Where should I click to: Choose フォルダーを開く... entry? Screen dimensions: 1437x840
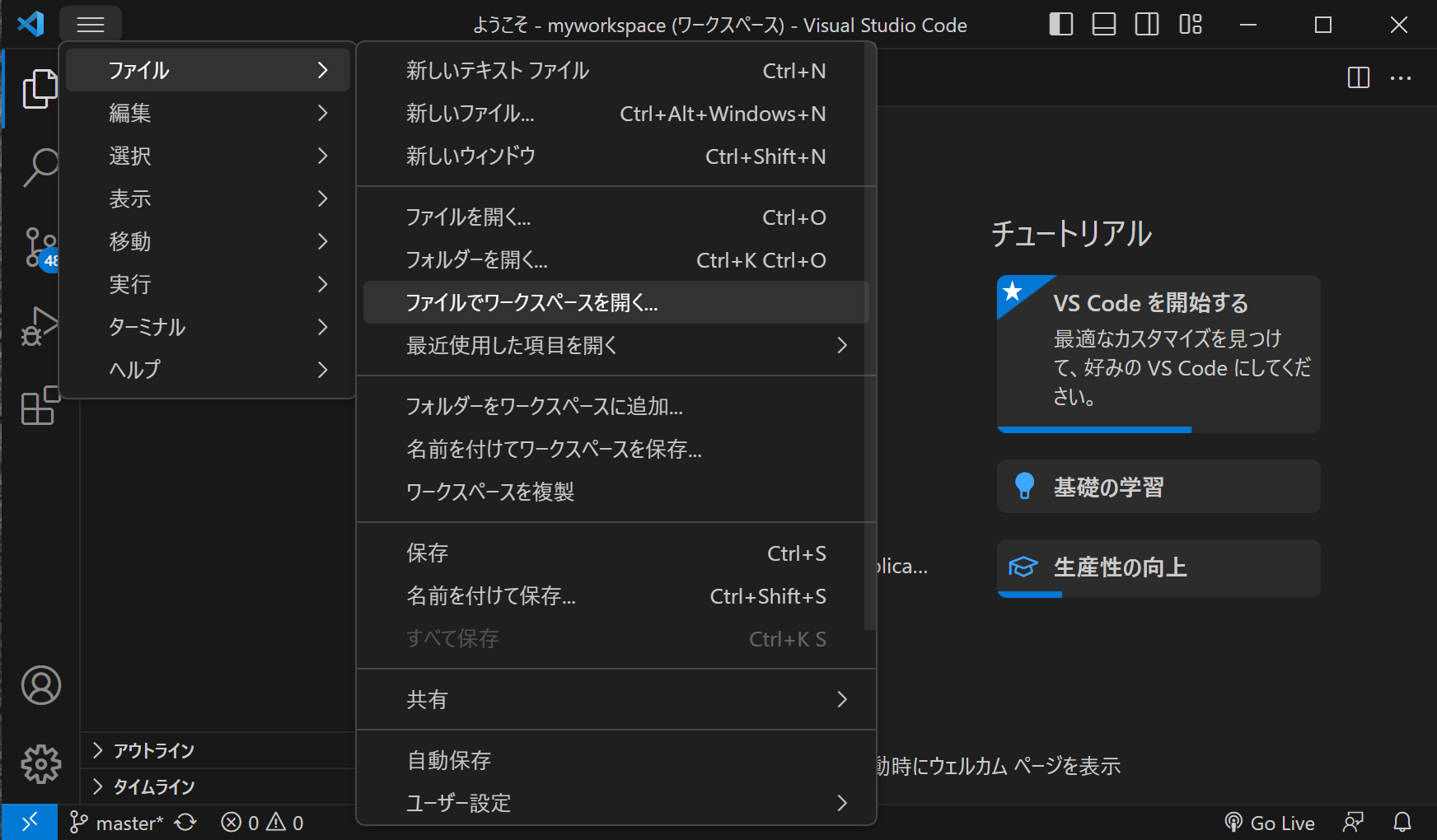(616, 260)
